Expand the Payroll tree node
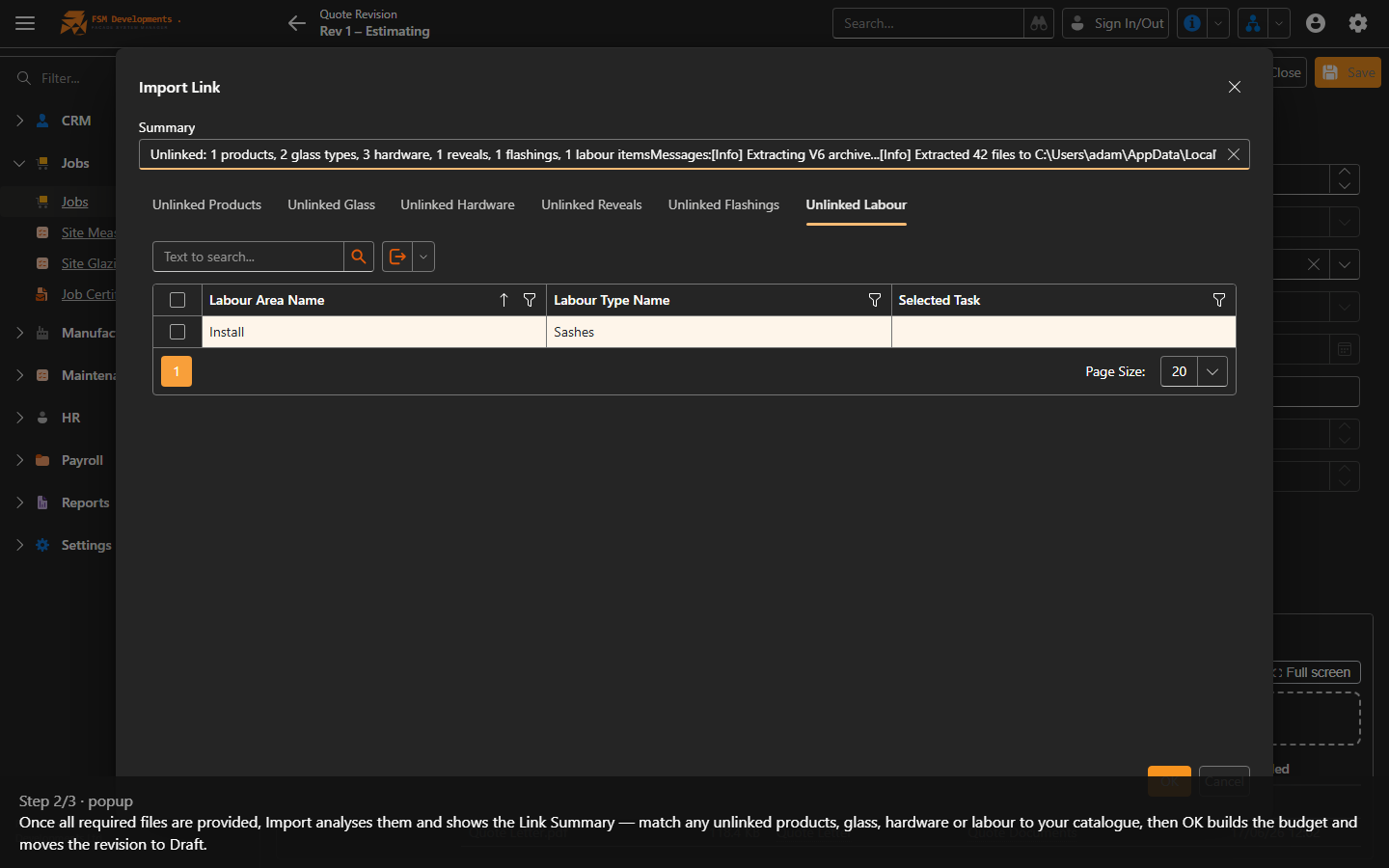 (19, 460)
